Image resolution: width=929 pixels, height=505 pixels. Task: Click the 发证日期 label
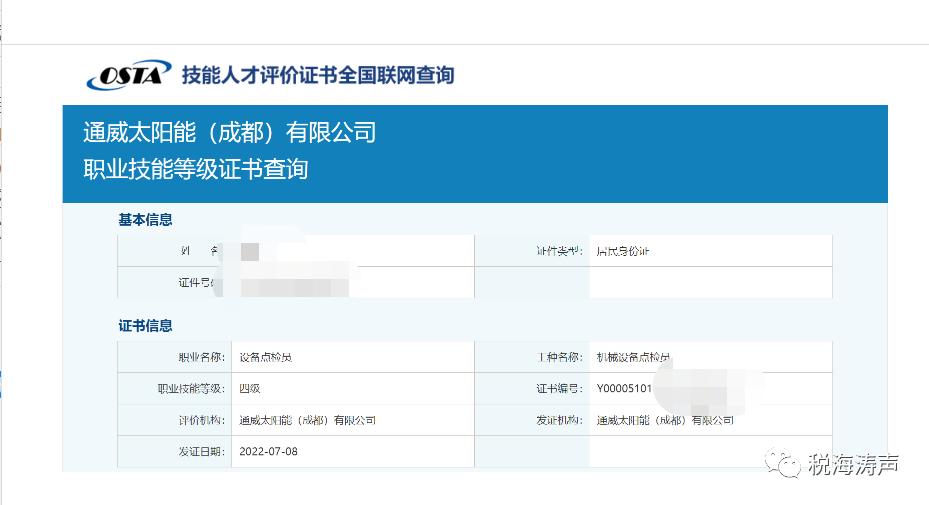(x=201, y=452)
